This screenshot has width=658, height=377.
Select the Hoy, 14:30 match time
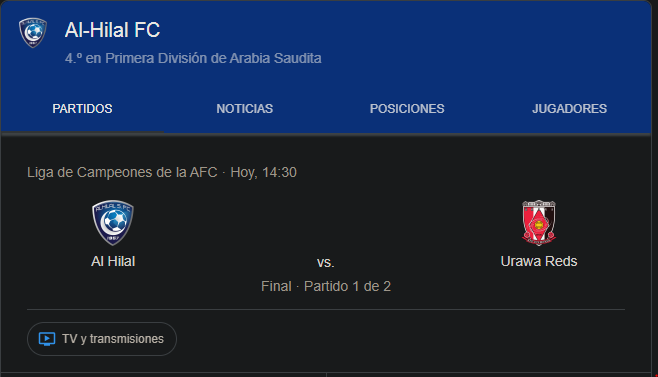(x=264, y=172)
